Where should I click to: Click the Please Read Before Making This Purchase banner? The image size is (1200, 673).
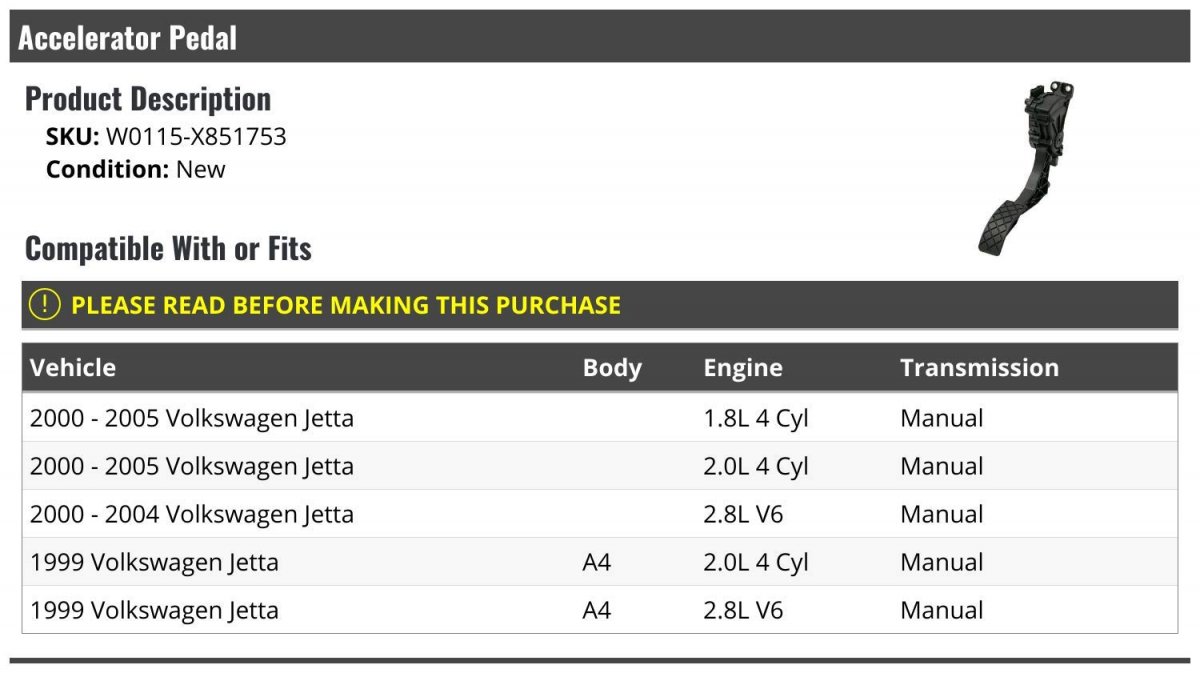coord(600,305)
